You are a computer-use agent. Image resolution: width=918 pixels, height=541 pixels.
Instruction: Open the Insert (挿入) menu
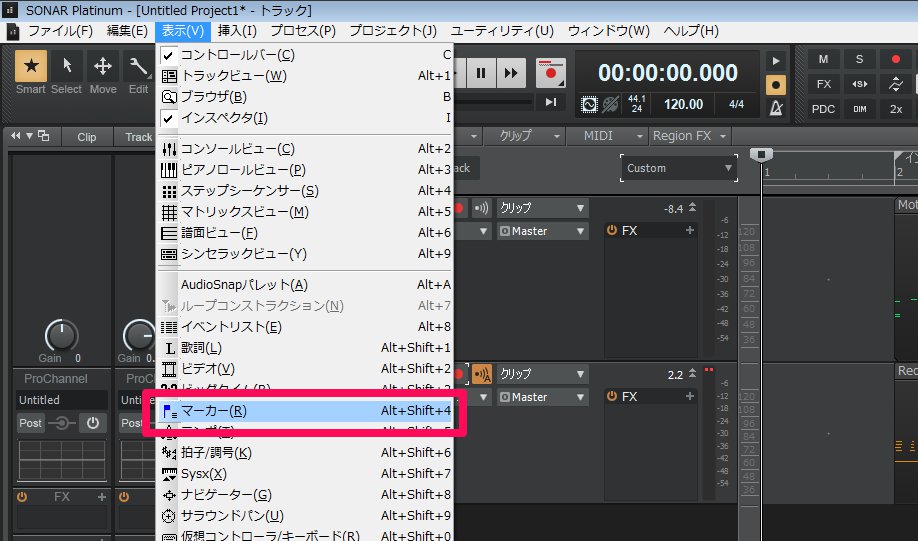coord(237,31)
